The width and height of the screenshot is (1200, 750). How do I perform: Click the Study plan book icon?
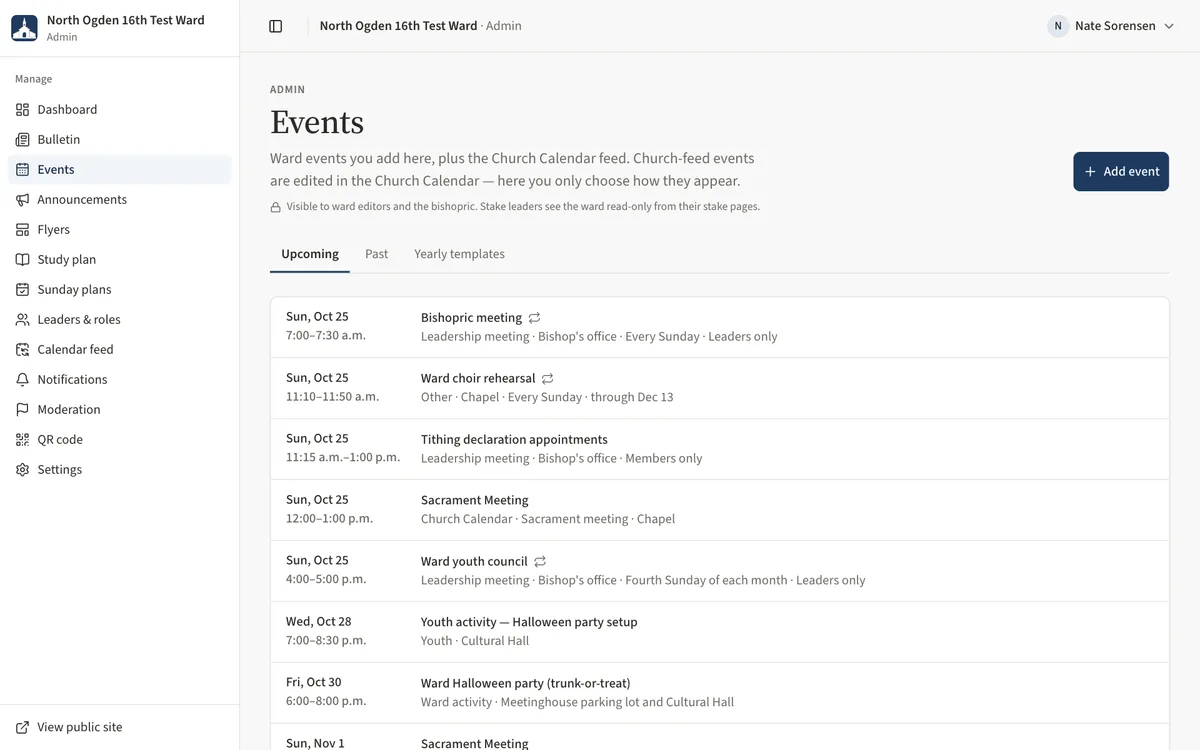pos(22,260)
